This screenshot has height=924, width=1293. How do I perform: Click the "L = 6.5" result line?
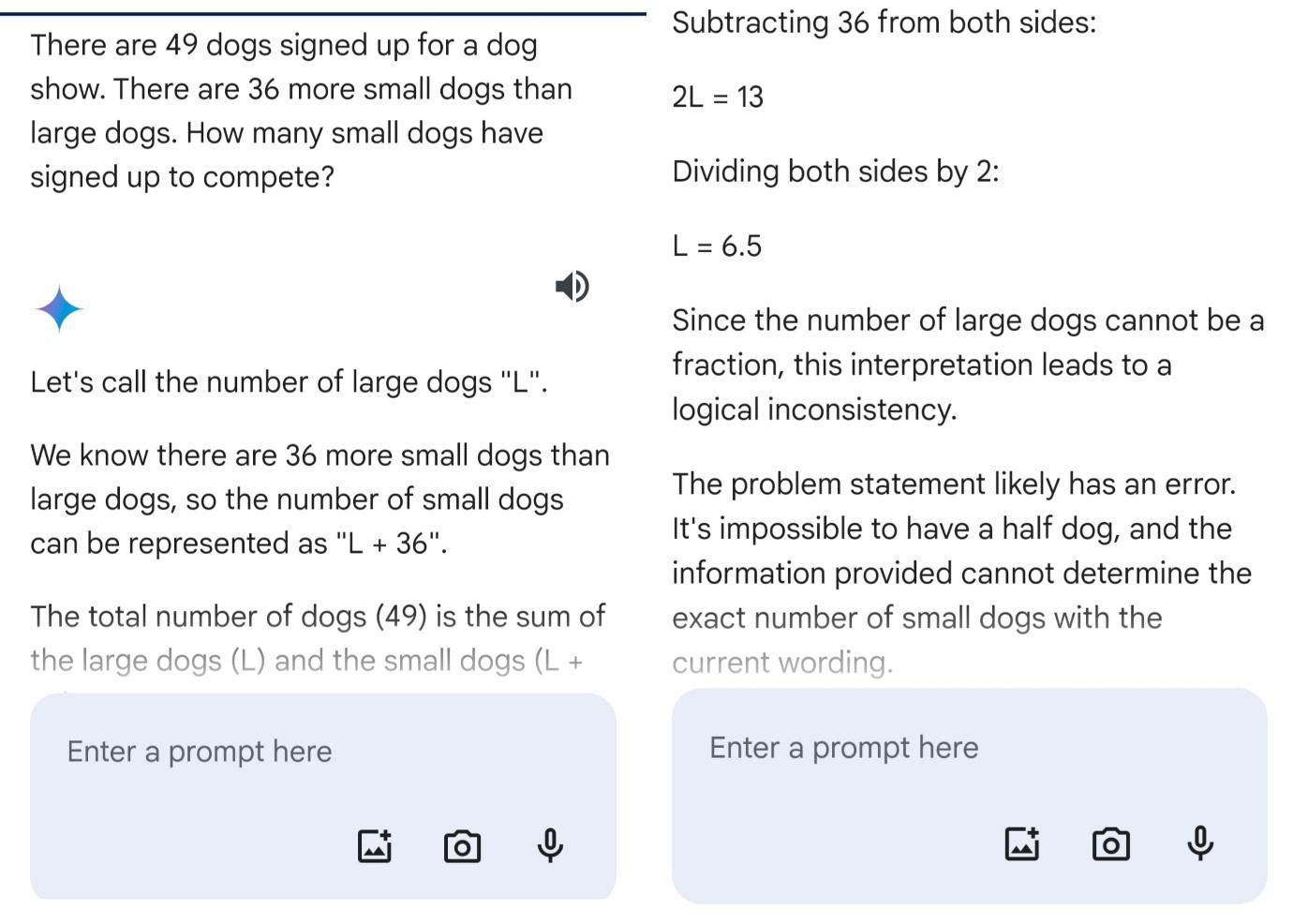[x=717, y=246]
